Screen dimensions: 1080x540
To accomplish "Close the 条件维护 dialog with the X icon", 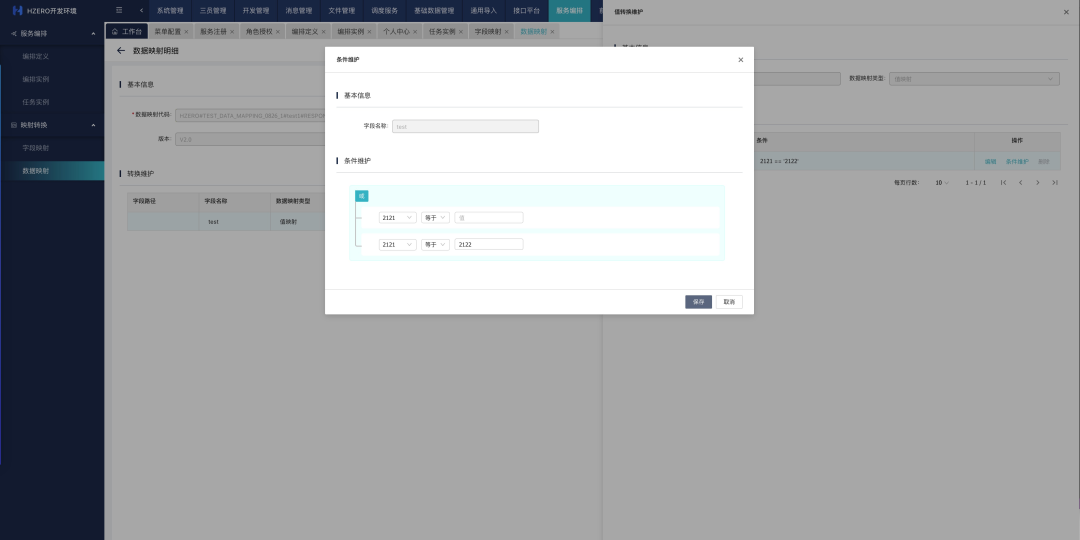I will [740, 60].
